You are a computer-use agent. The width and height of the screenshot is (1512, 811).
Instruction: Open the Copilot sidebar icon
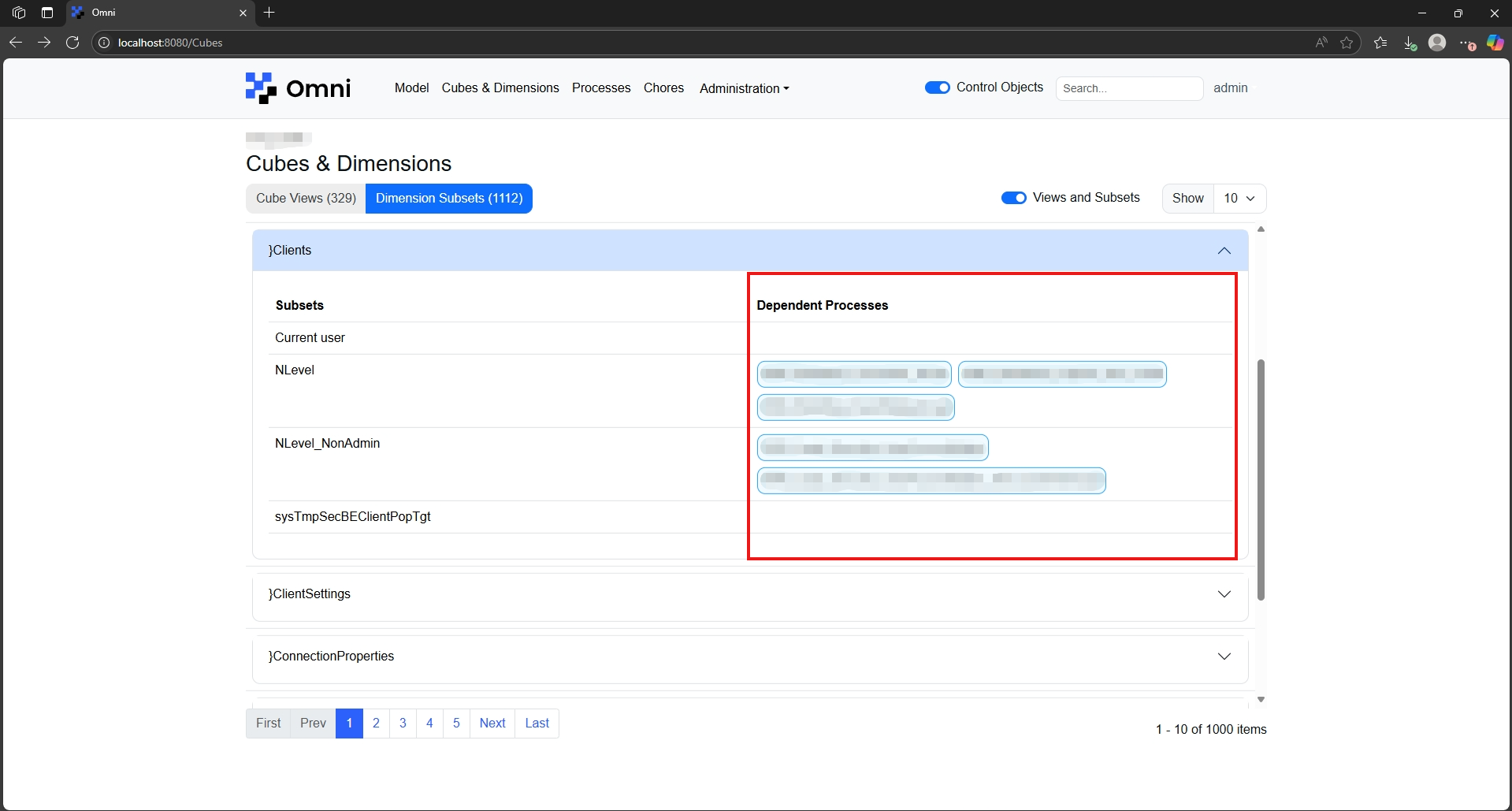pos(1495,43)
